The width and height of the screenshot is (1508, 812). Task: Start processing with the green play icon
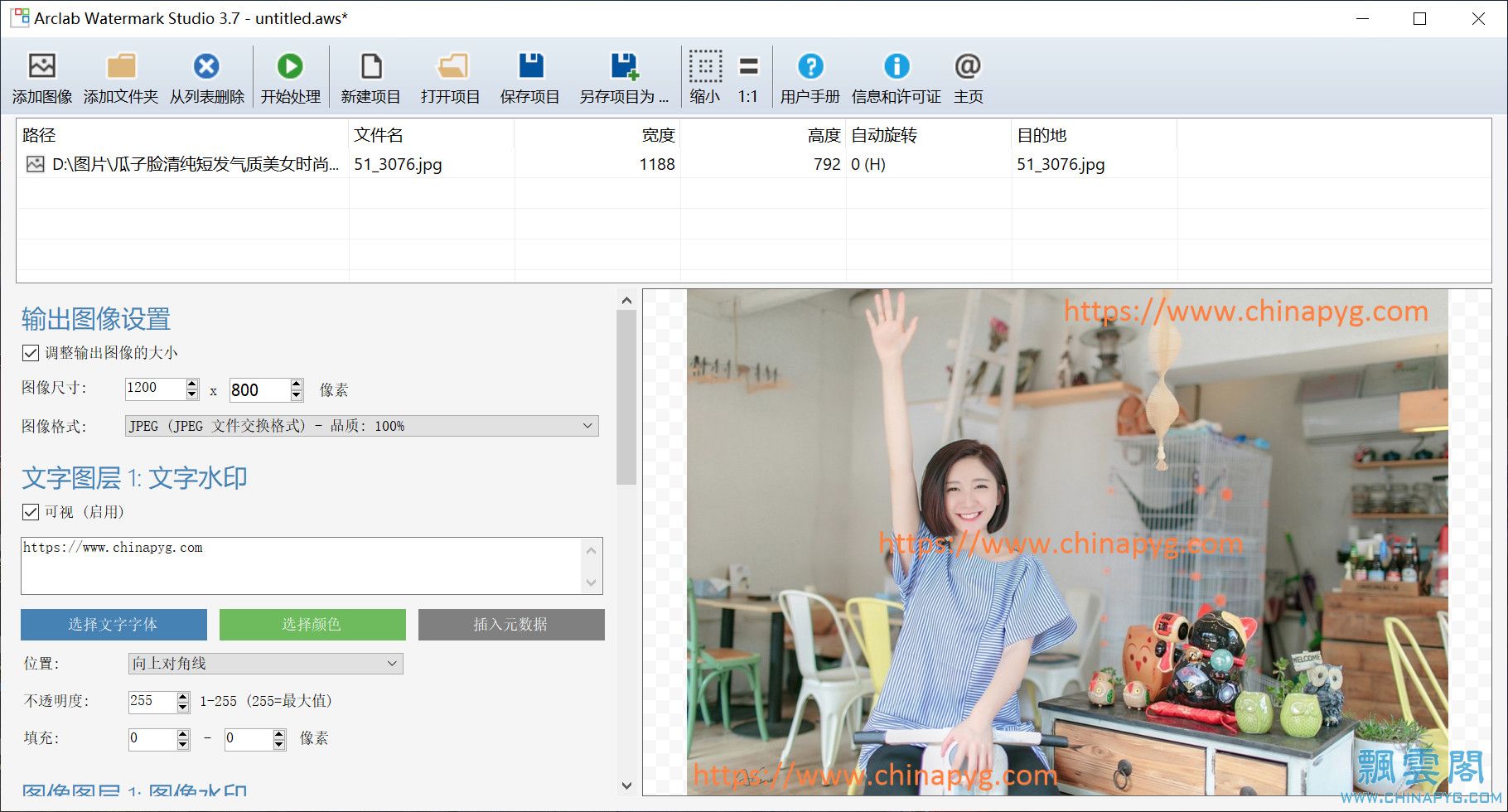[290, 66]
